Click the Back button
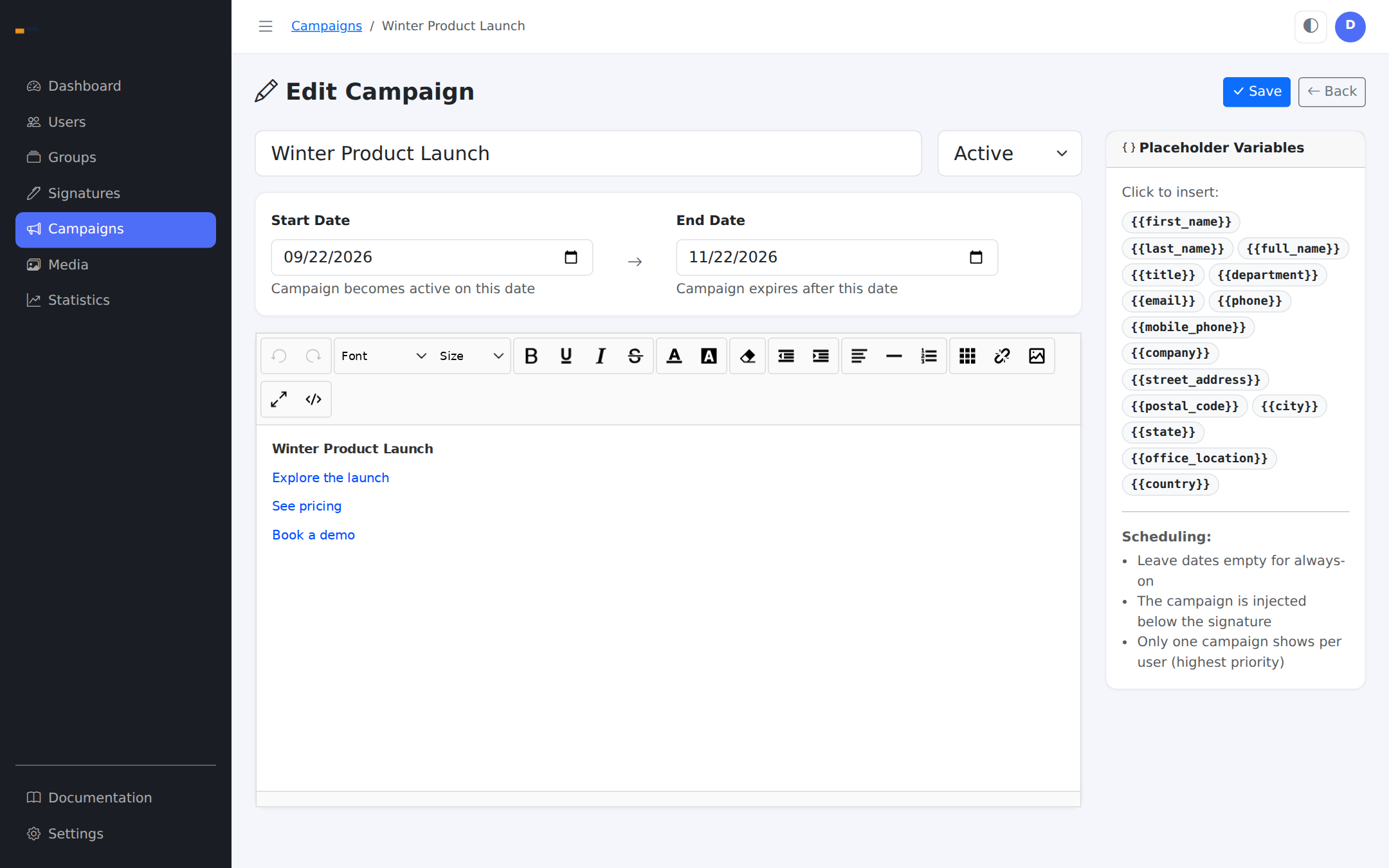Viewport: 1389px width, 868px height. point(1332,92)
